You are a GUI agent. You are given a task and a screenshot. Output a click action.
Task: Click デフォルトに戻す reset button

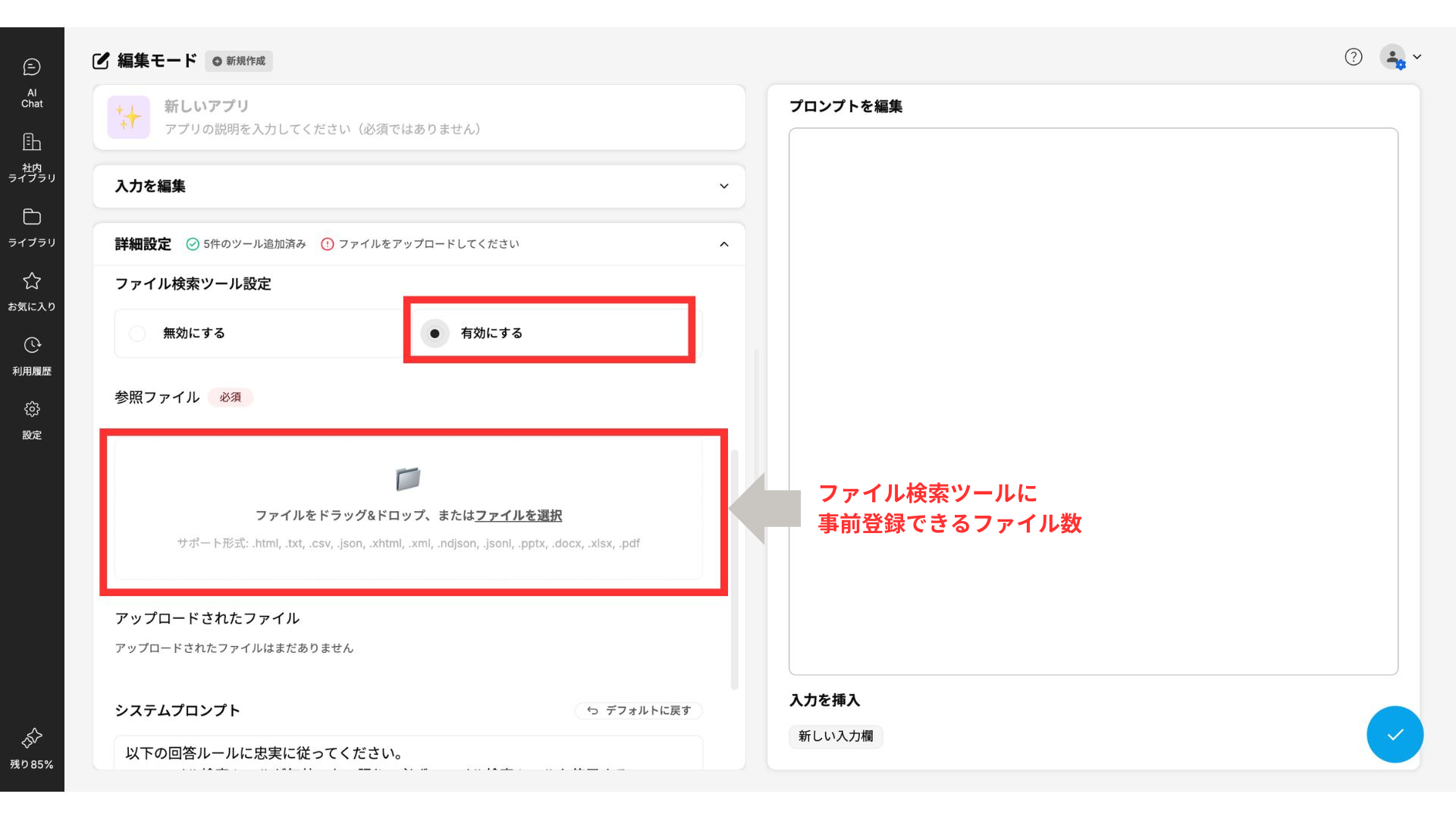(639, 711)
